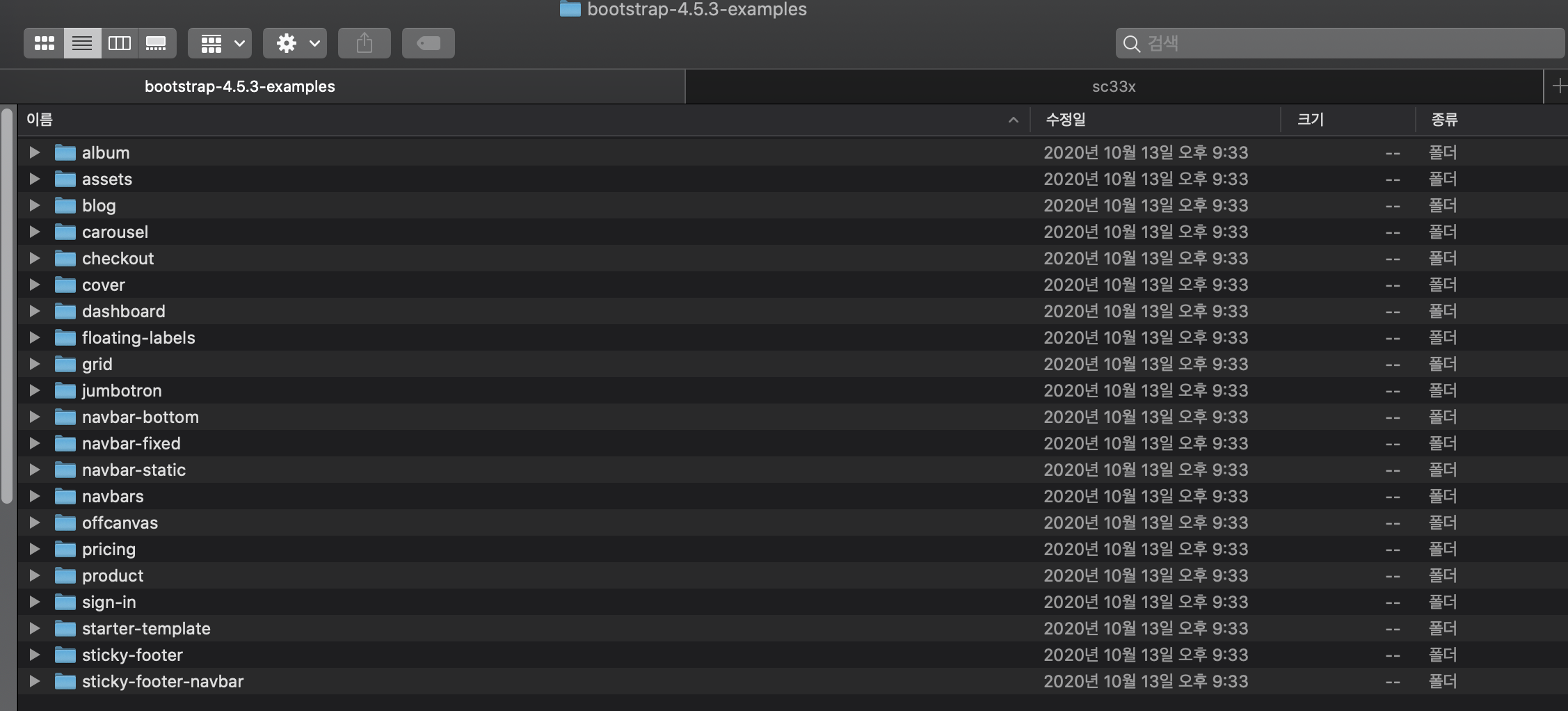Select the offcanvas folder name
The height and width of the screenshot is (711, 1568).
point(120,522)
